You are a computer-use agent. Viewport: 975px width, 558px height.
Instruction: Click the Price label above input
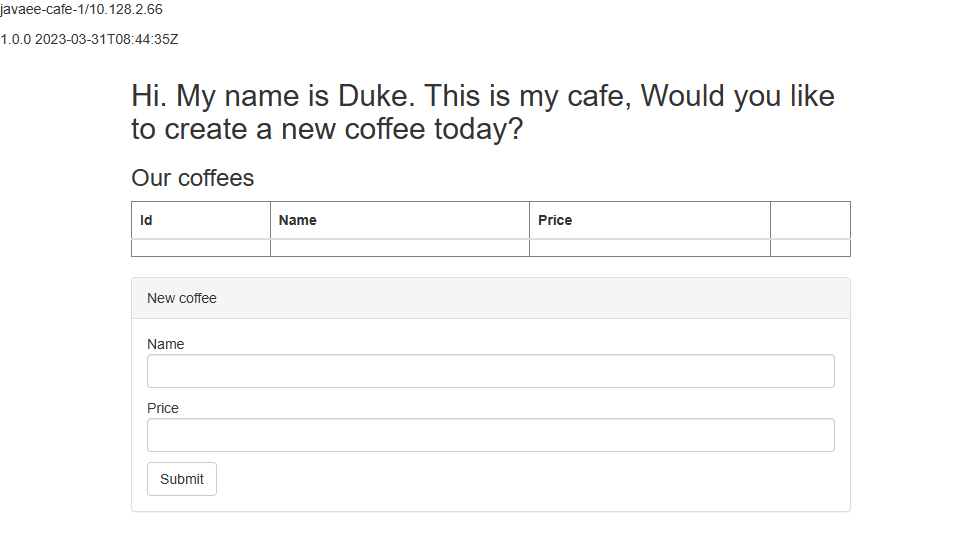(x=163, y=408)
